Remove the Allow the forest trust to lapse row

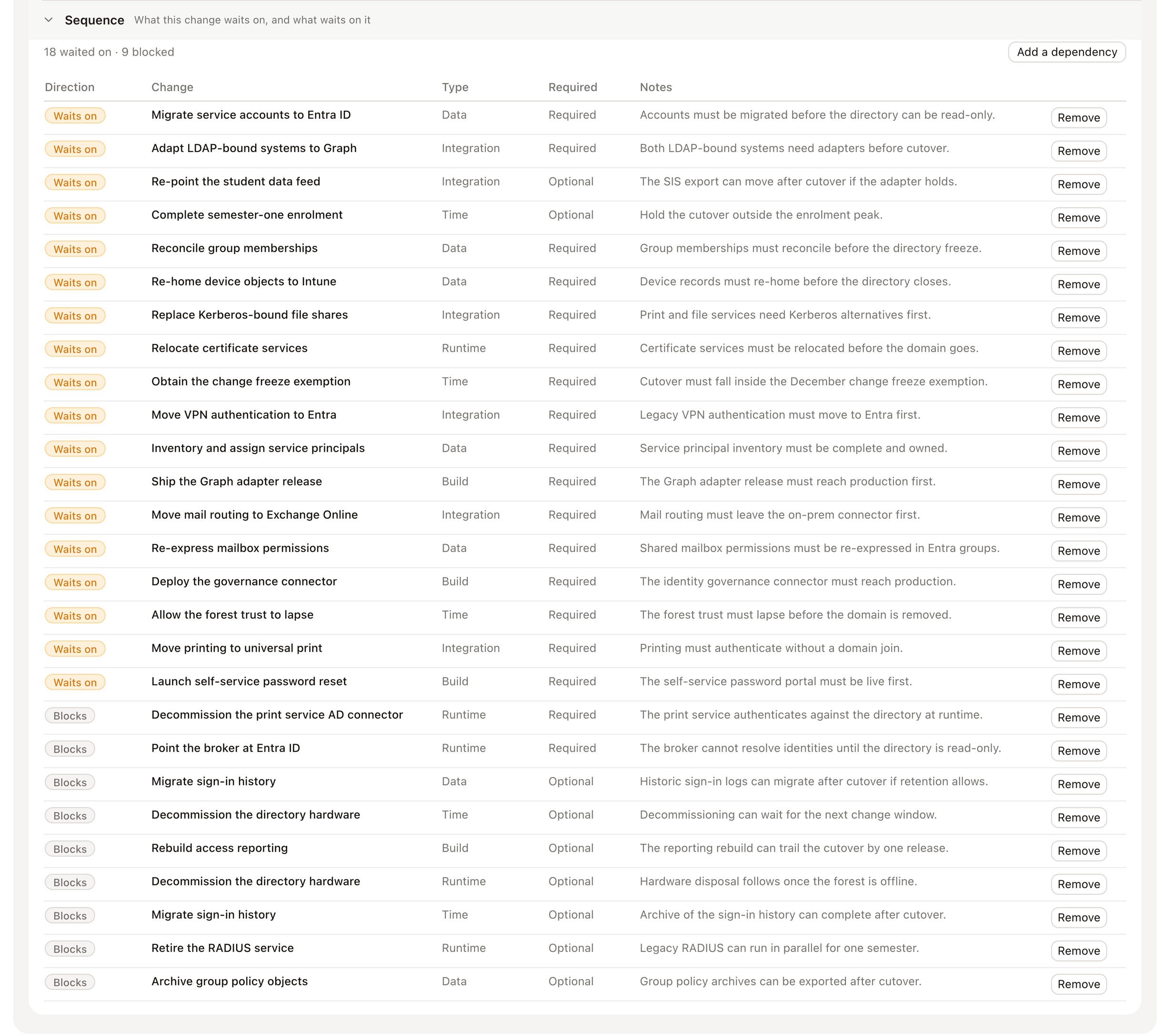click(x=1079, y=618)
